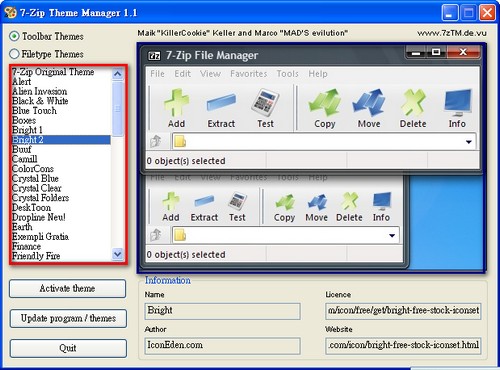Click the Author field showing IconEden.com
This screenshot has height=370, width=500.
tap(222, 346)
